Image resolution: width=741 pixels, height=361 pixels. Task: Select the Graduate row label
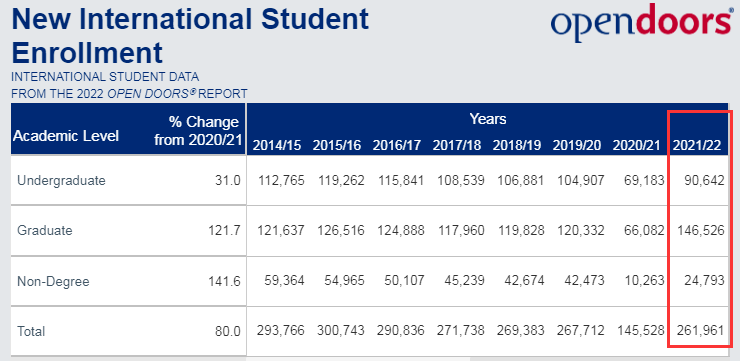tap(45, 231)
